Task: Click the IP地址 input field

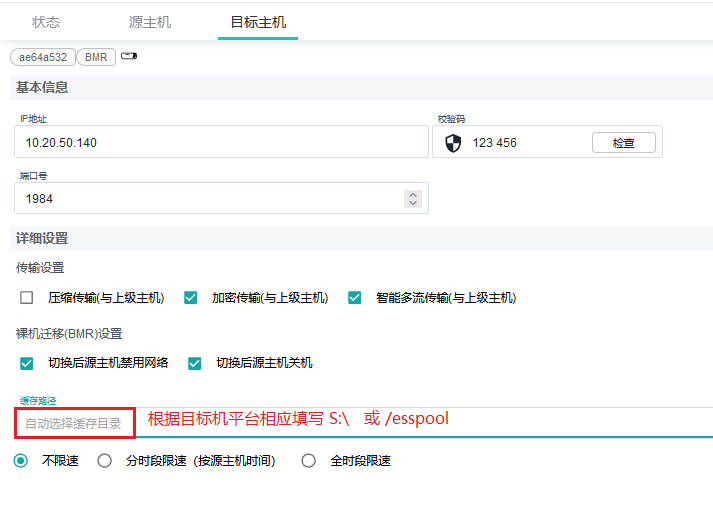Action: 220,143
